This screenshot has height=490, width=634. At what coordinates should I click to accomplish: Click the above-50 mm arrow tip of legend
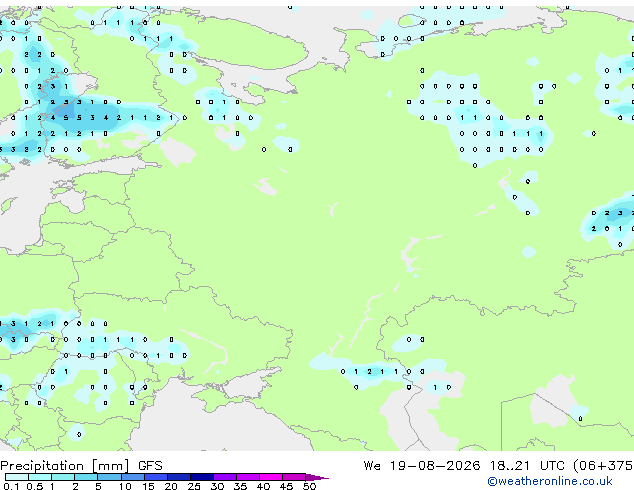(317, 477)
